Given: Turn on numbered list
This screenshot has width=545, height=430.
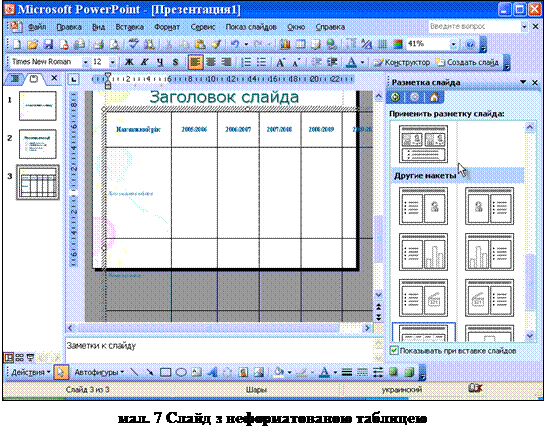Looking at the screenshot, I should pyautogui.click(x=246, y=62).
